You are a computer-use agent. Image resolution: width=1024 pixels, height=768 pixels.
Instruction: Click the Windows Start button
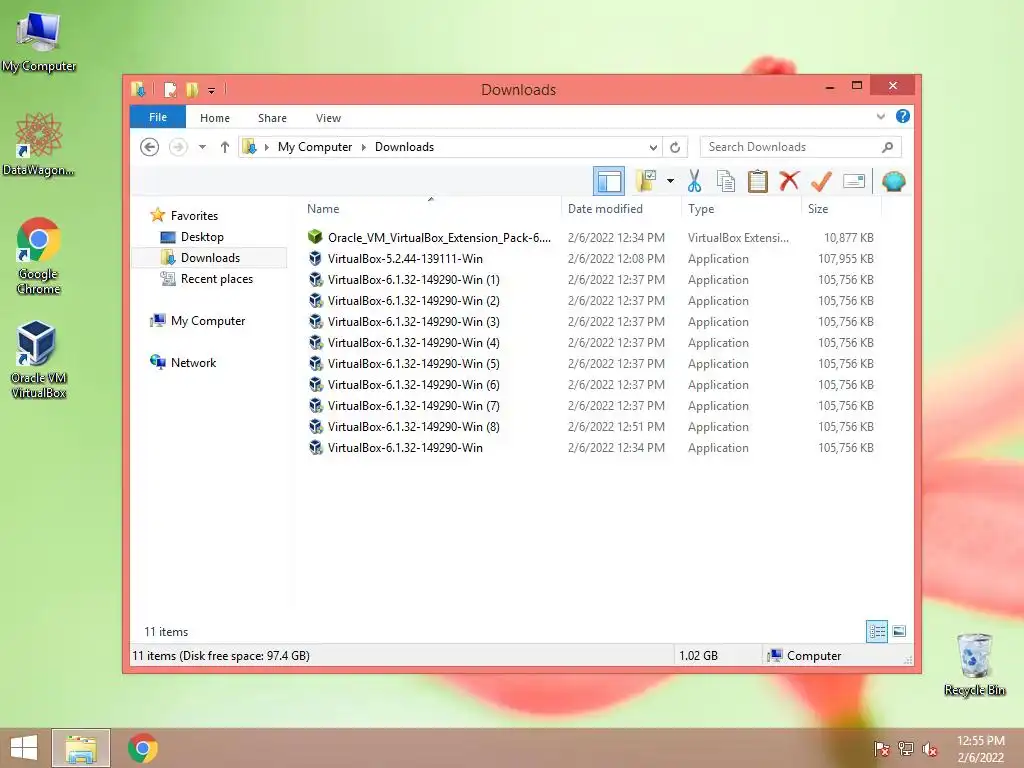click(x=24, y=748)
